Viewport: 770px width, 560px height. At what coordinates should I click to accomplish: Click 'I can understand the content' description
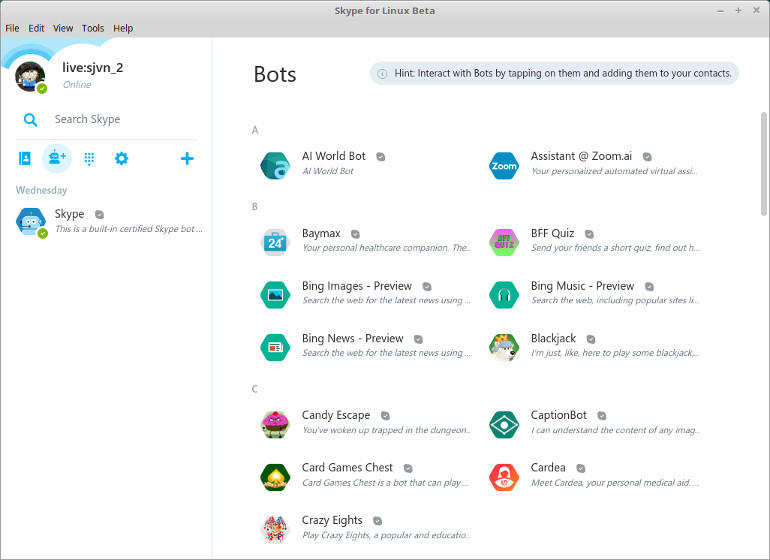615,430
